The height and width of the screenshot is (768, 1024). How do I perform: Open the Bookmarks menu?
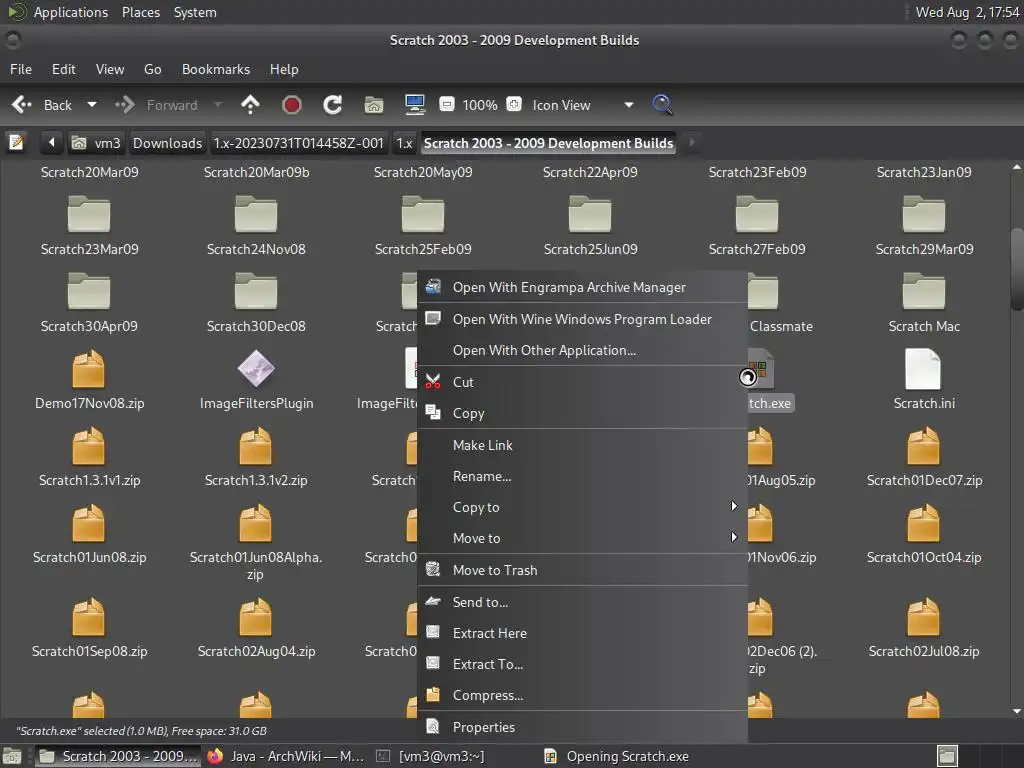[216, 69]
